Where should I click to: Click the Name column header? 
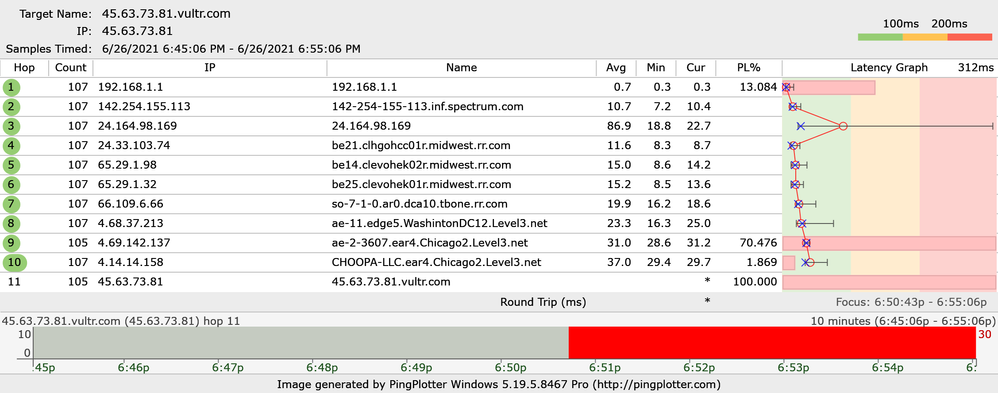pos(461,68)
